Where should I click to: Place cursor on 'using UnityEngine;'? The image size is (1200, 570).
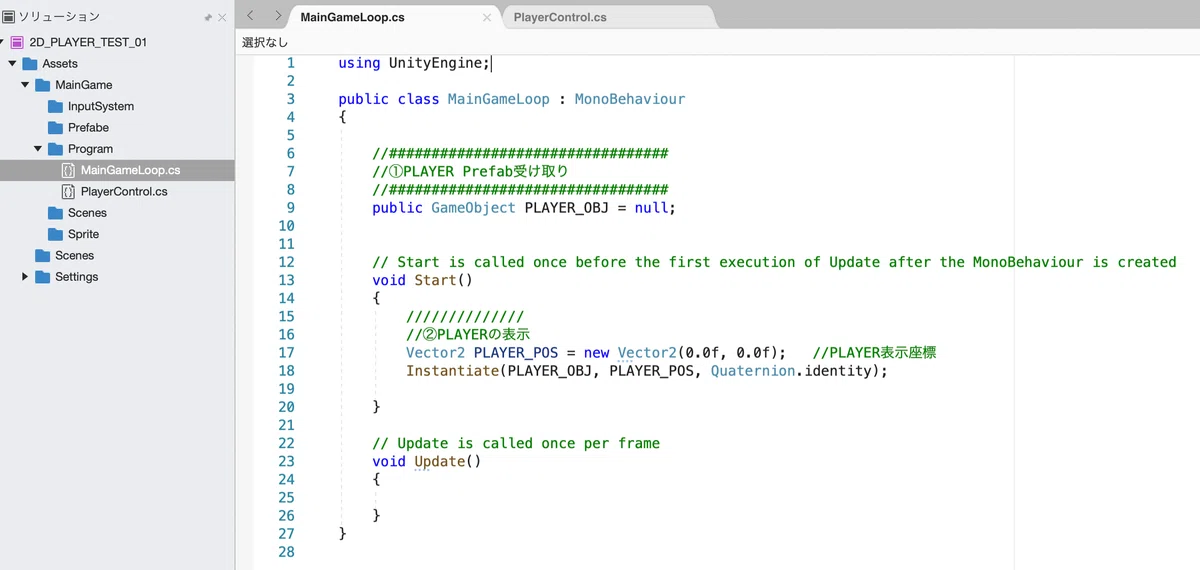(414, 63)
